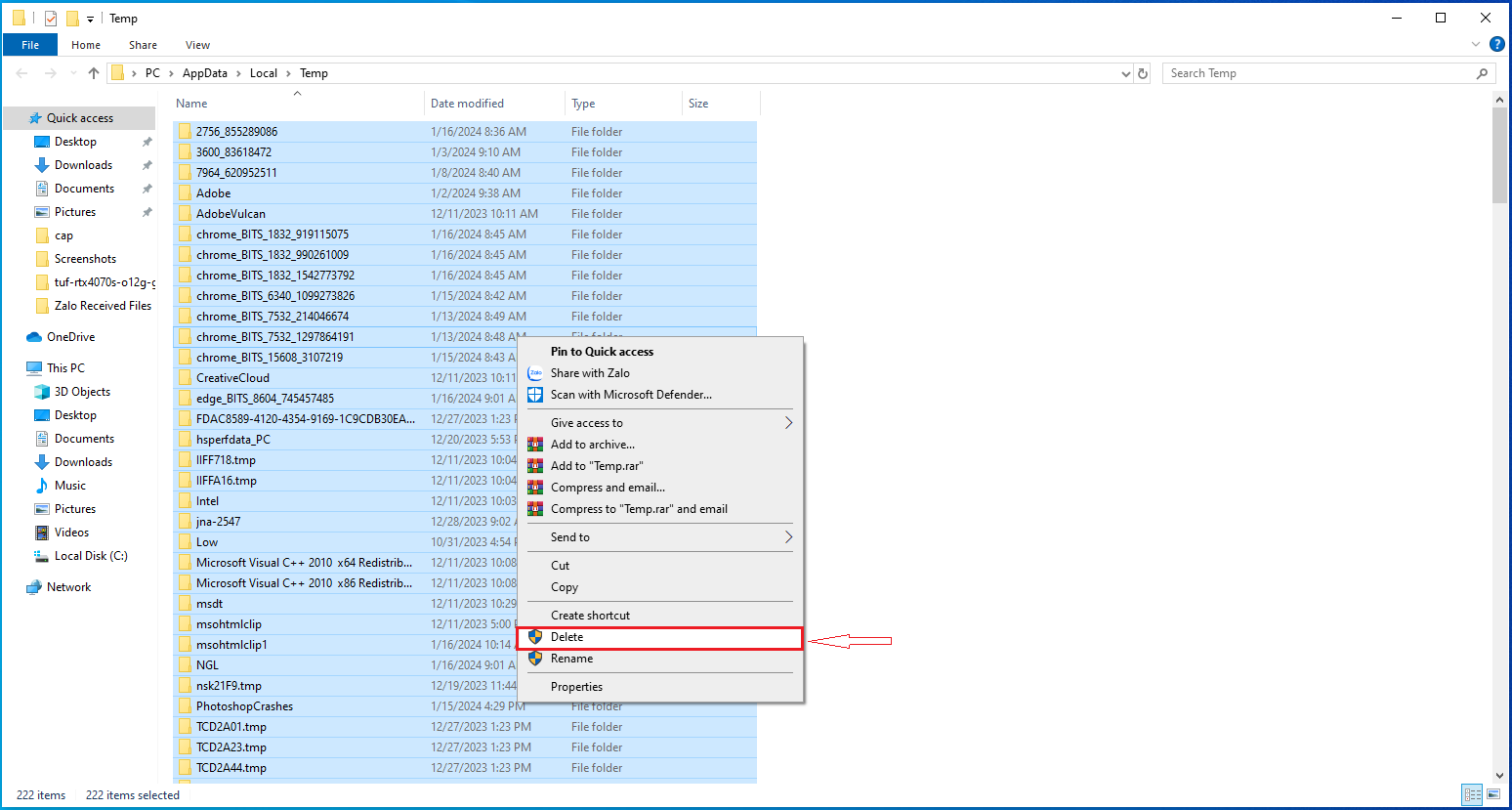
Task: Expand the Give access to submenu arrow
Action: [x=788, y=423]
